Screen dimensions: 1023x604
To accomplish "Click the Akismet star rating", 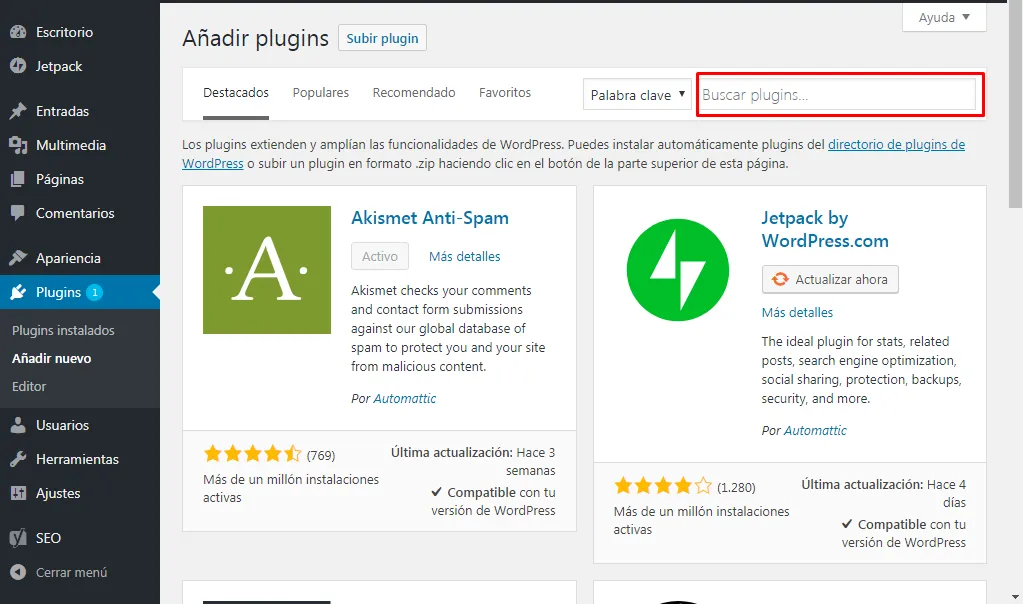I will (252, 453).
